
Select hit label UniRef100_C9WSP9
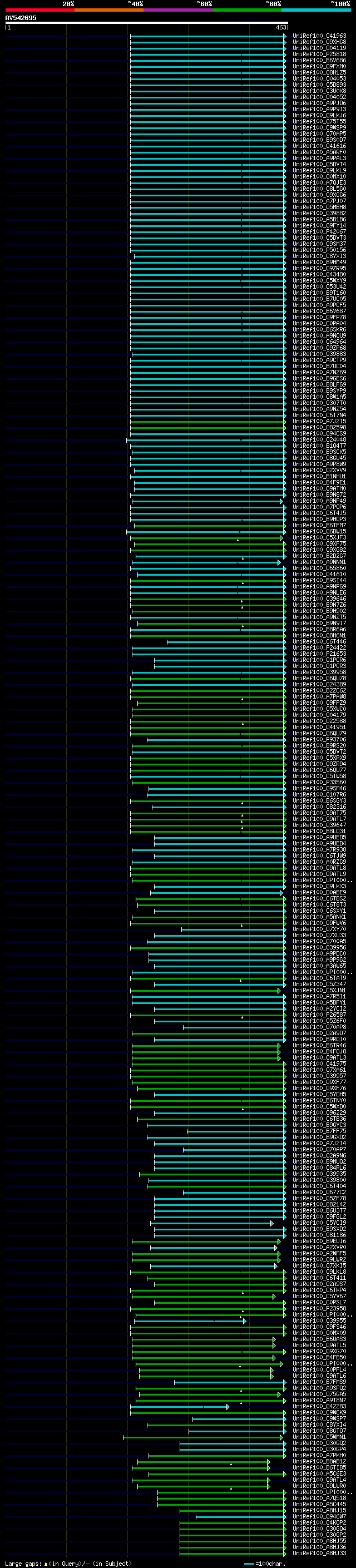(x=319, y=128)
